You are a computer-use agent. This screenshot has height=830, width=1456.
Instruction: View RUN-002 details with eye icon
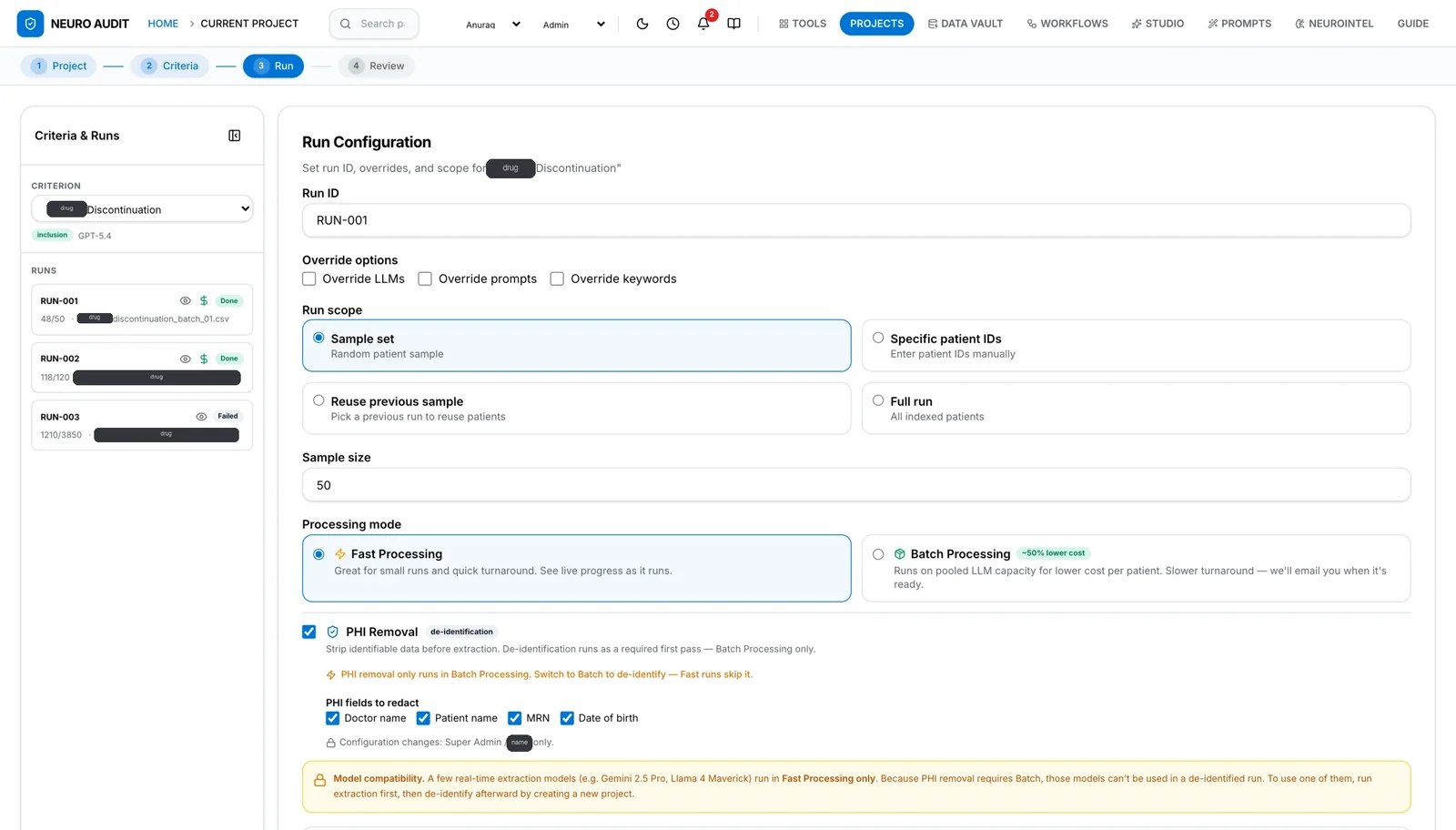pos(185,359)
